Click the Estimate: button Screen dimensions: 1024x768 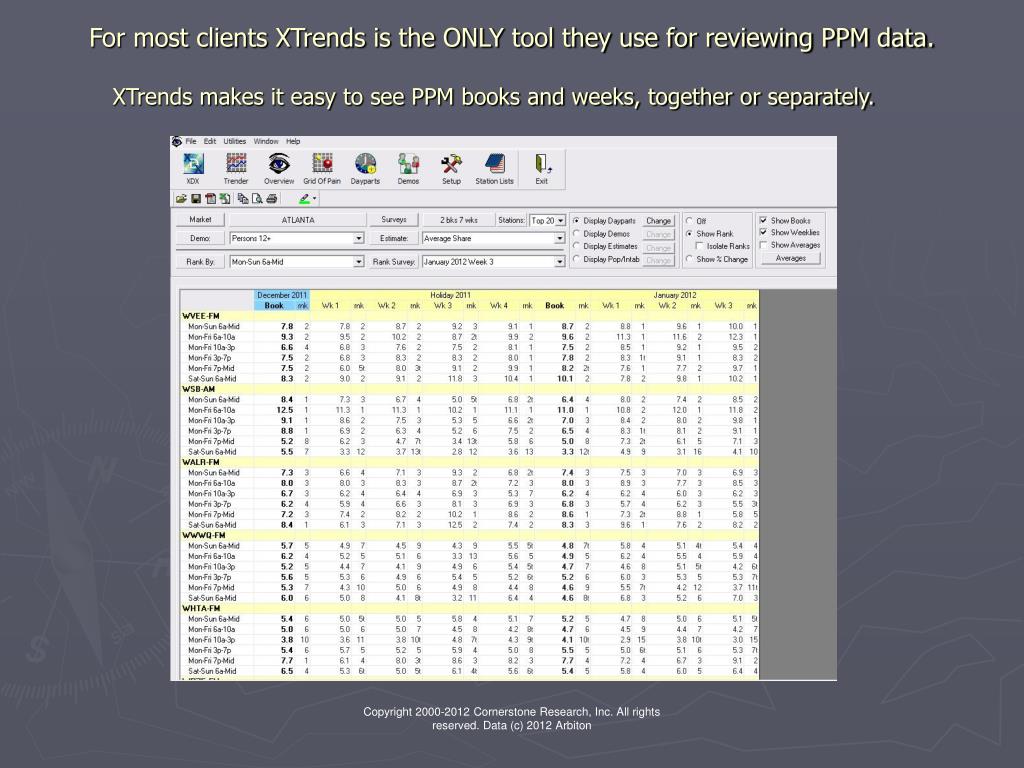(394, 238)
